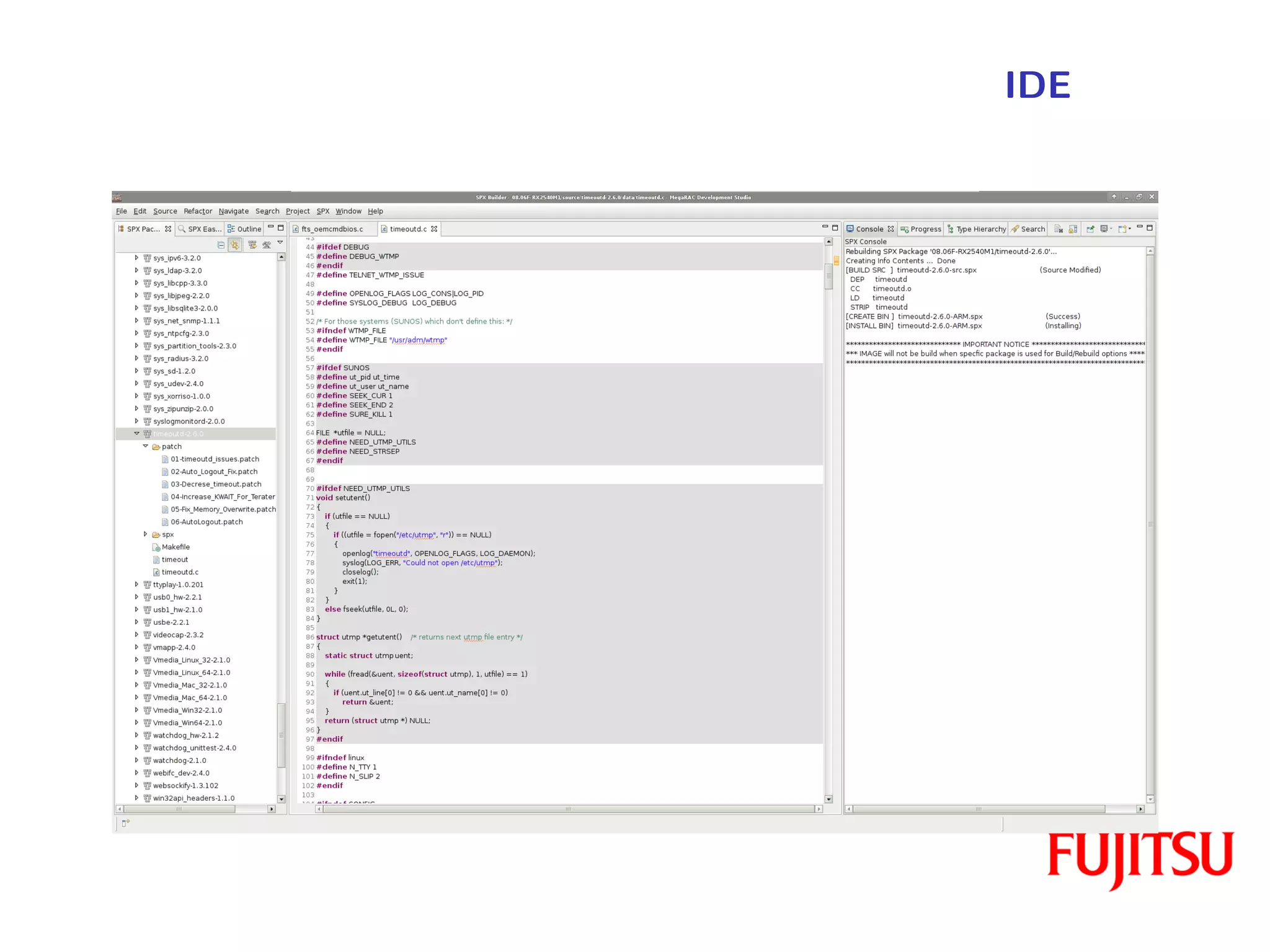1270x952 pixels.
Task: Clear the console output icon
Action: (1059, 229)
